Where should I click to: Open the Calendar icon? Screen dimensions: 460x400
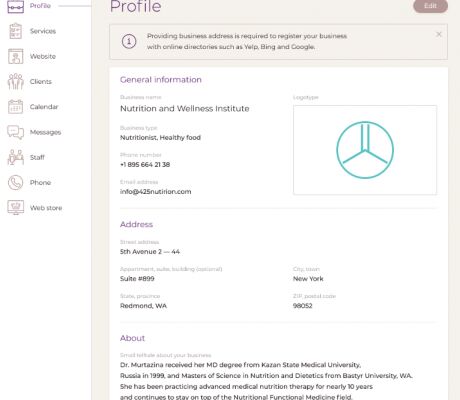pyautogui.click(x=15, y=107)
